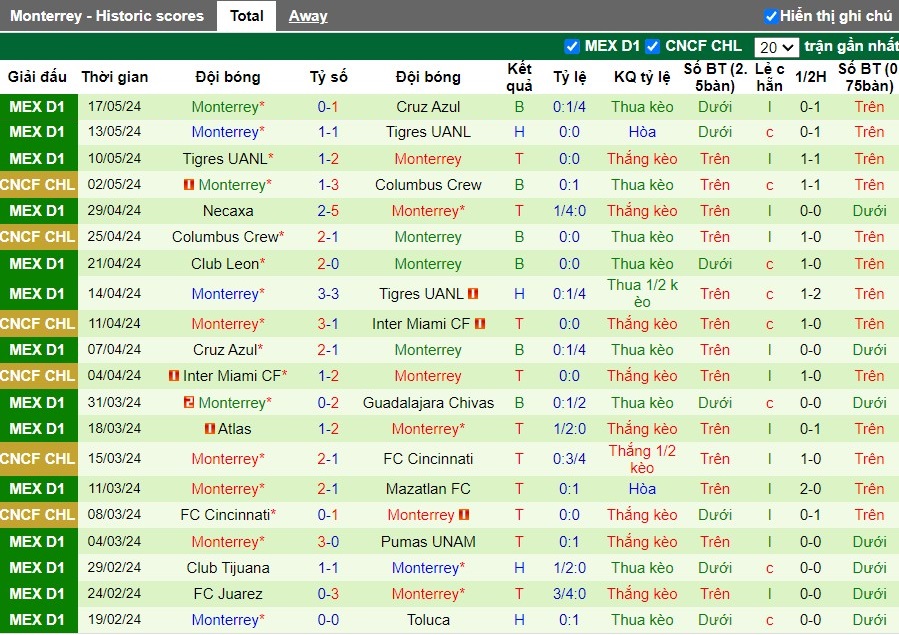This screenshot has height=635, width=899.
Task: Click the two red cards icon on 31/03/24 row
Action: coord(189,402)
